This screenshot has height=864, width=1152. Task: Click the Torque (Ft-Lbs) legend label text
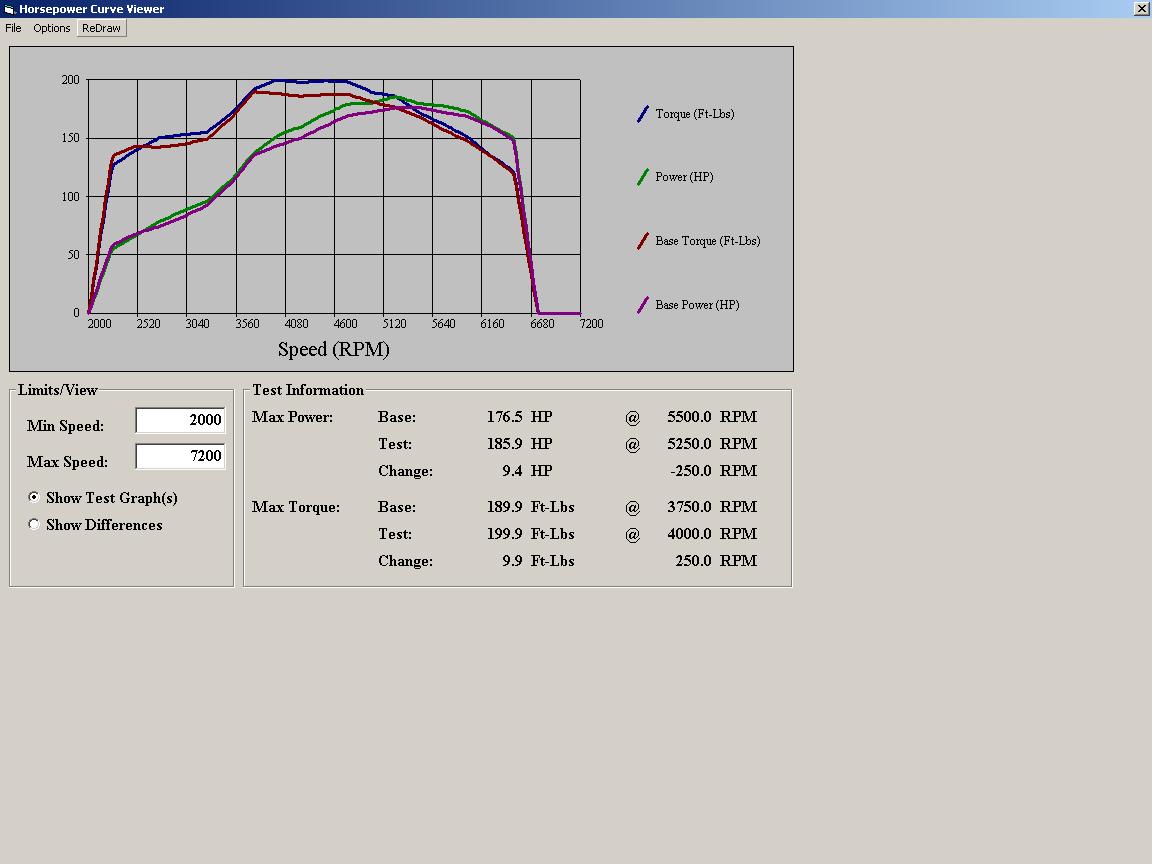tap(695, 114)
